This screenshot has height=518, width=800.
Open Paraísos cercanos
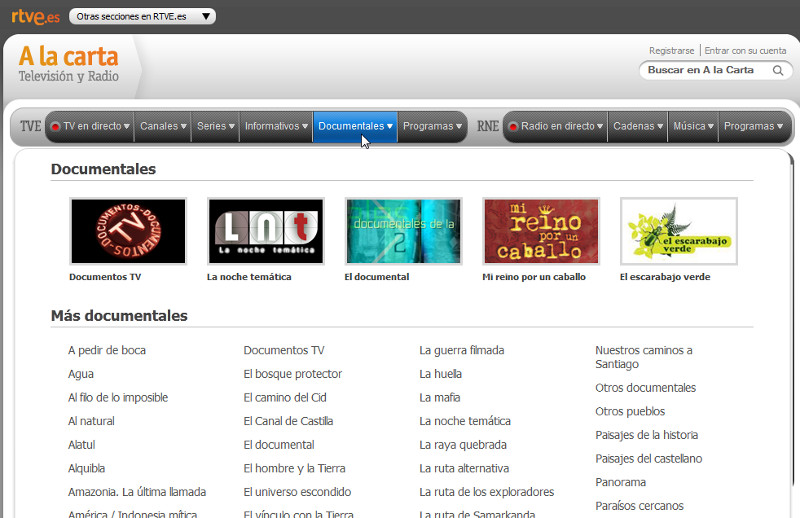(639, 506)
